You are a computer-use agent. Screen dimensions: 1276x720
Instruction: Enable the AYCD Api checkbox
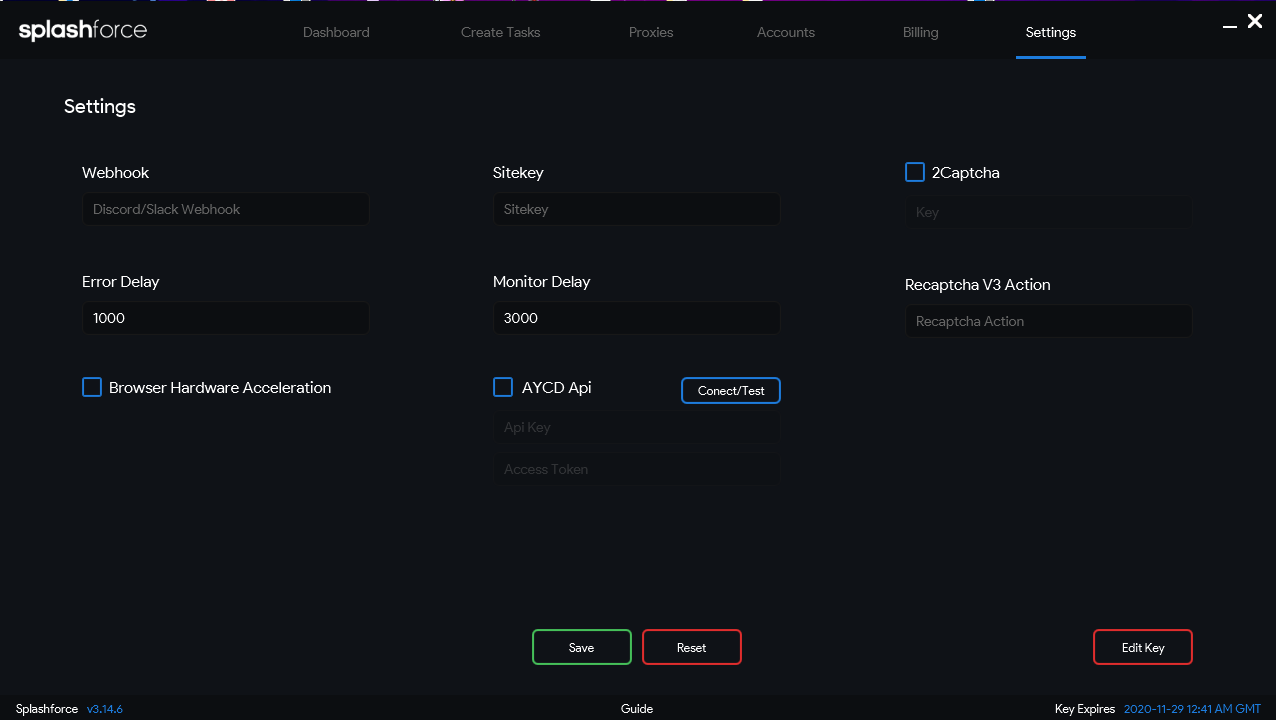pyautogui.click(x=503, y=387)
